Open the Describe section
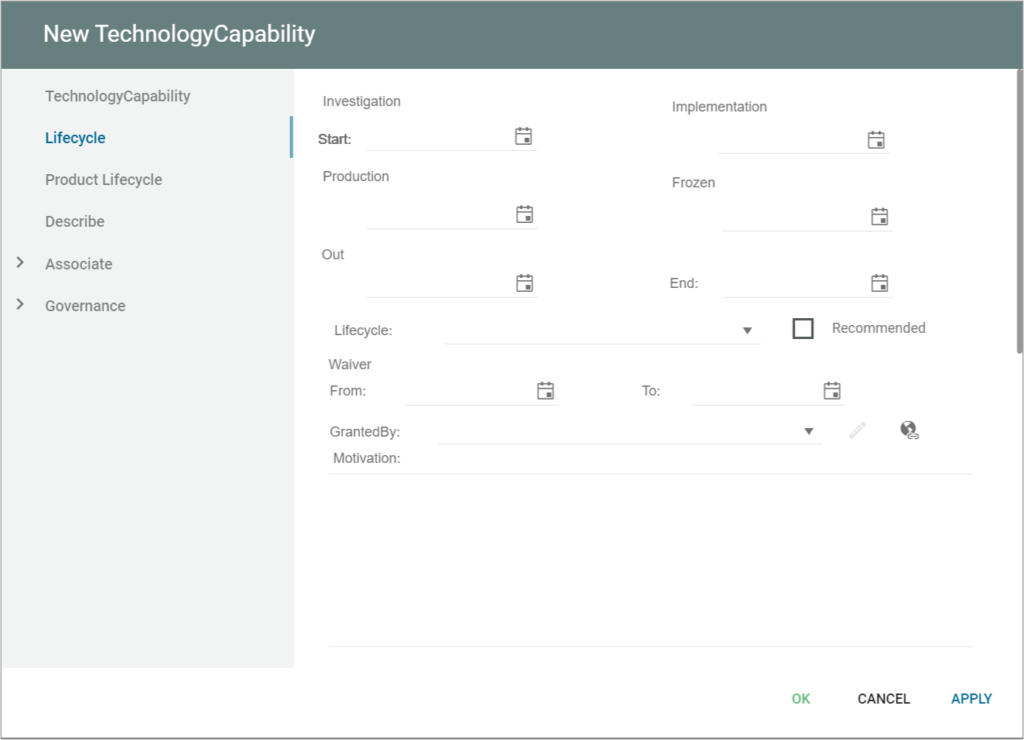Viewport: 1024px width, 740px height. point(74,221)
